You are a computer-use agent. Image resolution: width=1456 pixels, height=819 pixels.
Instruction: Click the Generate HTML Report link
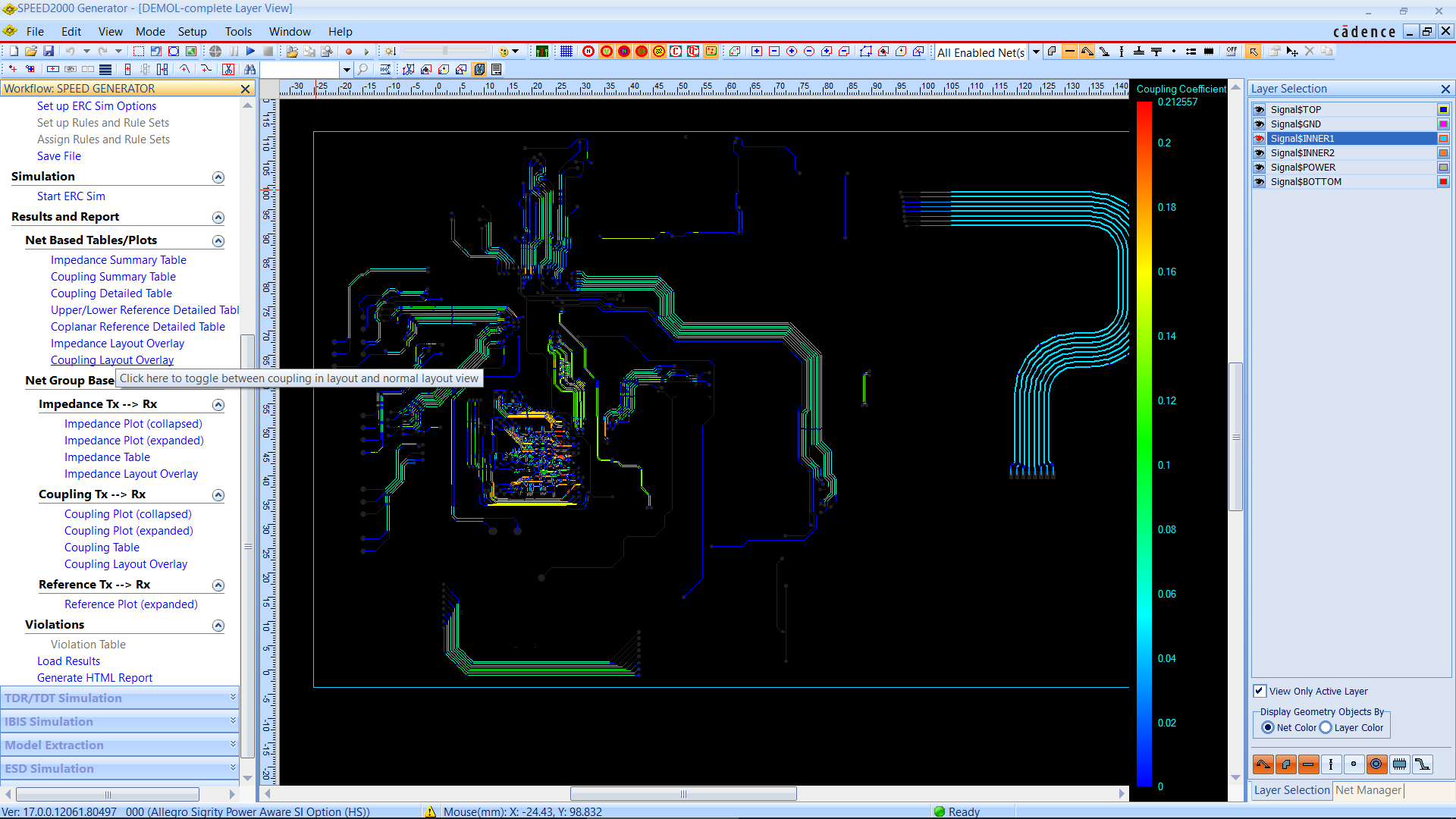95,678
